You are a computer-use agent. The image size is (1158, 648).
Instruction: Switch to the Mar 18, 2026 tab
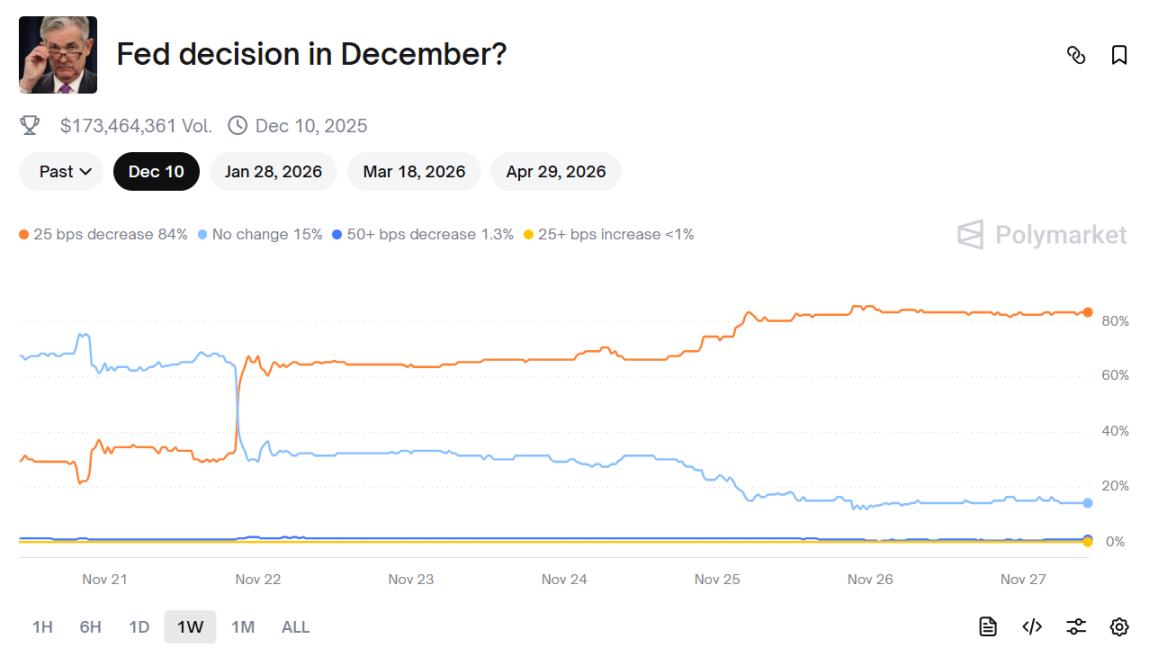[414, 171]
